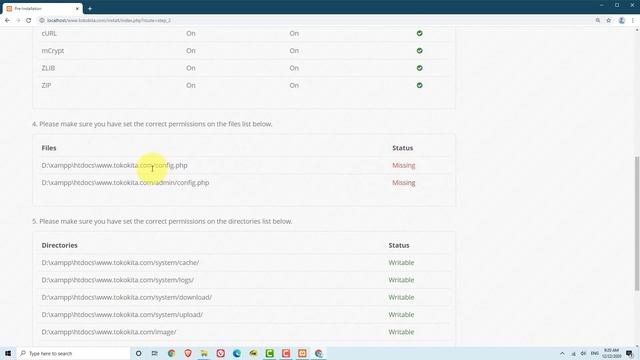
Task: Open the Chrome profile avatar
Action: [x=622, y=20]
